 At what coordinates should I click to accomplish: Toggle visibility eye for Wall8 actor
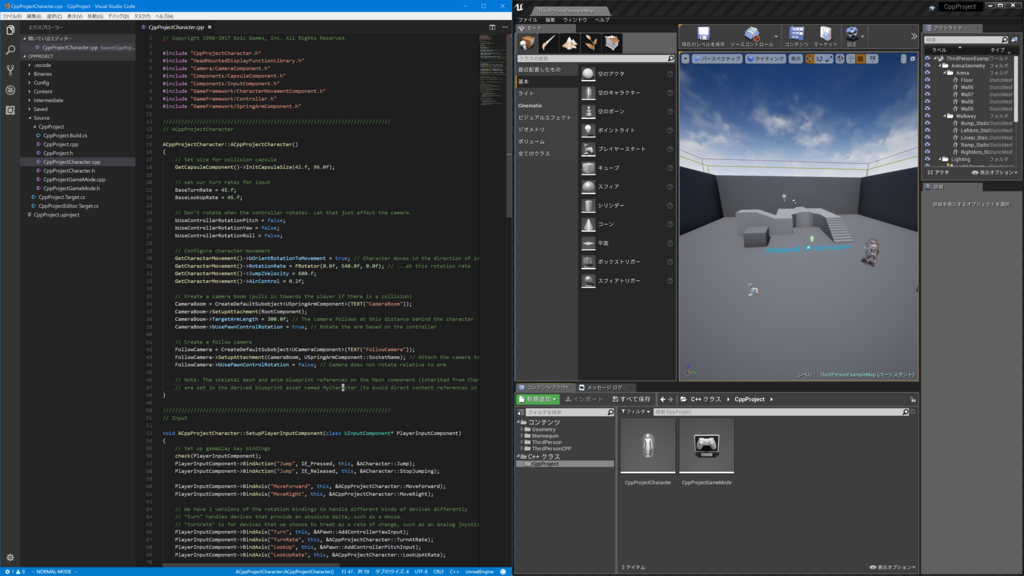927,102
